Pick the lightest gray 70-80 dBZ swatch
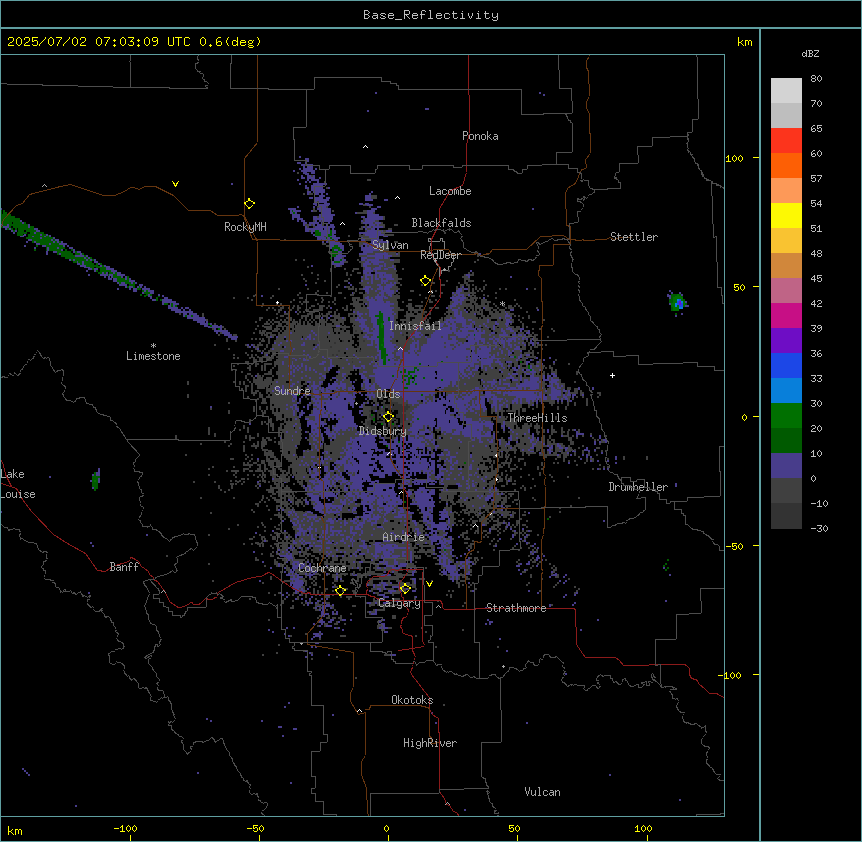This screenshot has height=842, width=862. [786, 91]
